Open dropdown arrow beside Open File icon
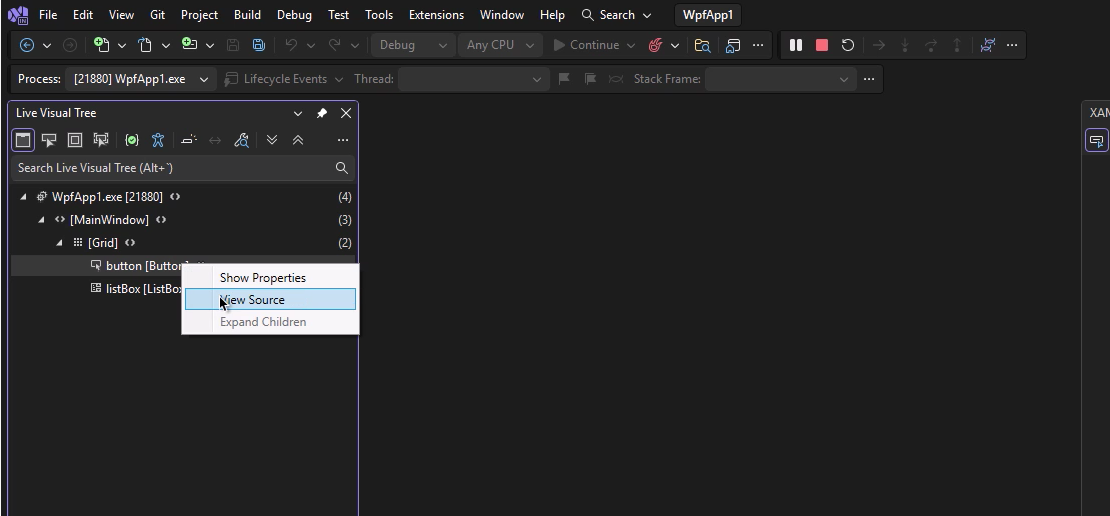The height and width of the screenshot is (516, 1110). pos(166,45)
